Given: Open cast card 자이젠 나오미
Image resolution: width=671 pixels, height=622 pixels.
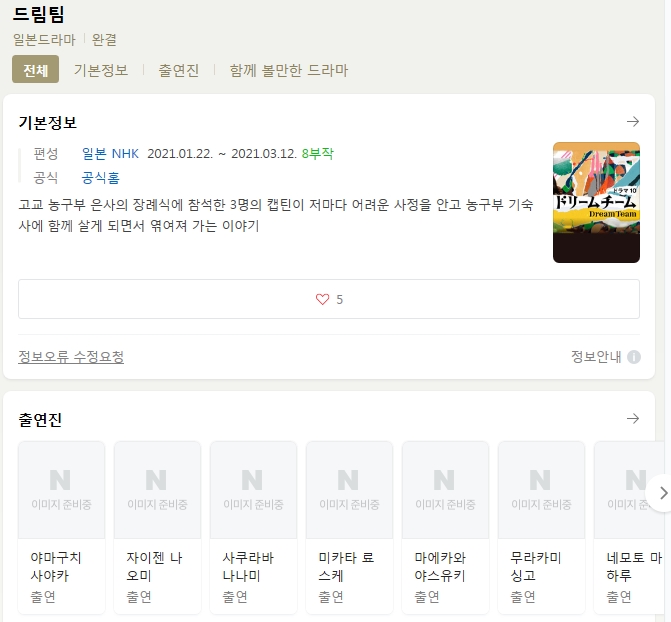Looking at the screenshot, I should [x=157, y=528].
